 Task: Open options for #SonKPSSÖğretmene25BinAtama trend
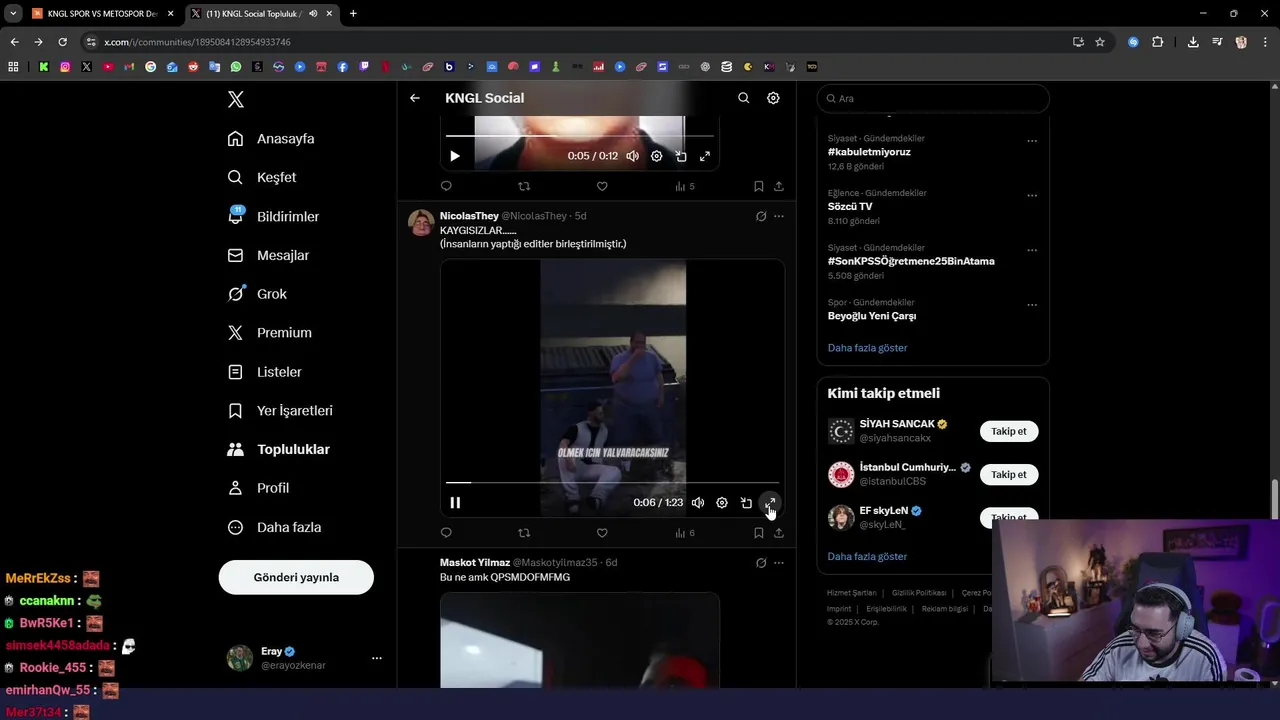(x=1032, y=250)
